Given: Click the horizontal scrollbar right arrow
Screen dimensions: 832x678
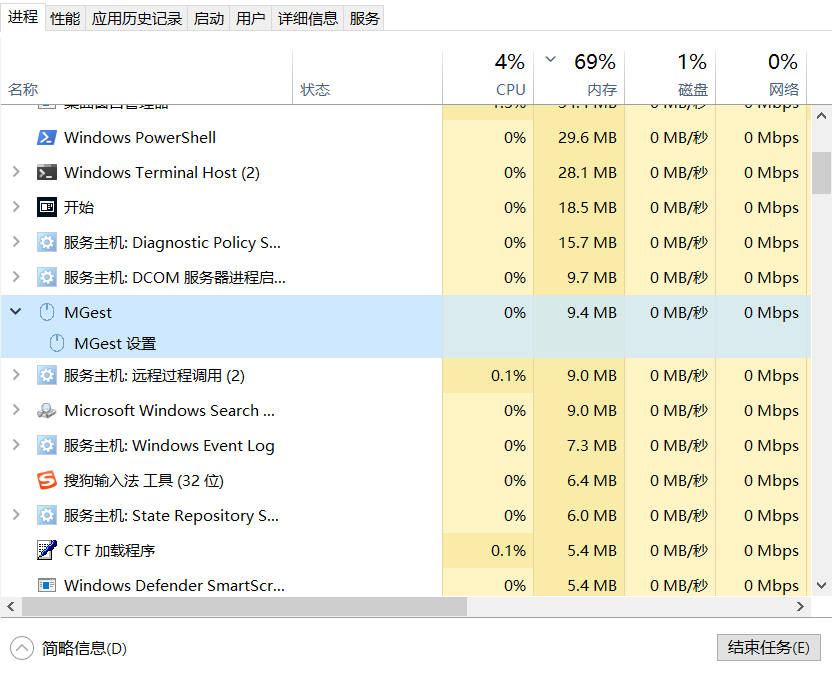Looking at the screenshot, I should (x=800, y=606).
